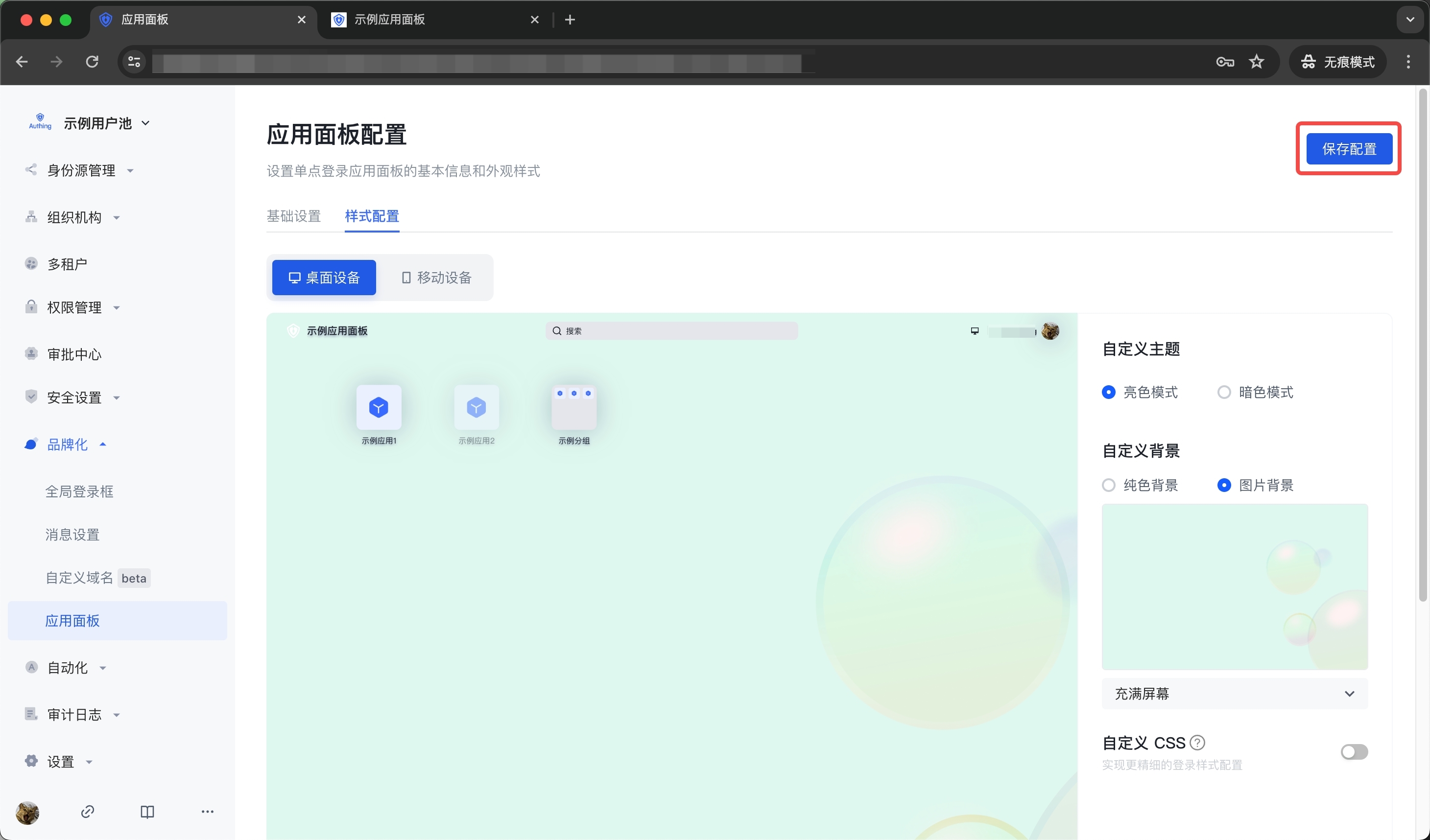Enable the 自定义 CSS toggle switch
Screen dimensions: 1430x840
(x=1354, y=751)
